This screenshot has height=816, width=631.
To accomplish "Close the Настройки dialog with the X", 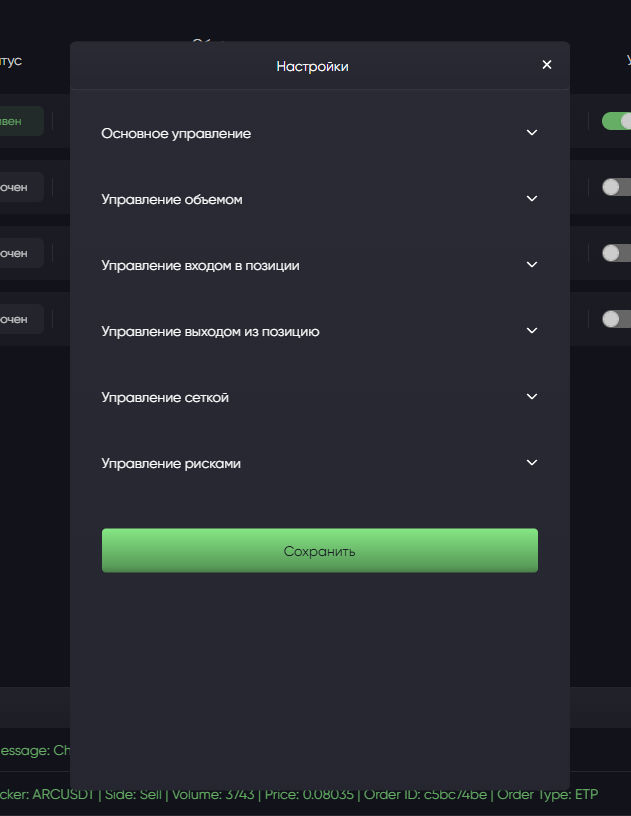I will pyautogui.click(x=547, y=65).
